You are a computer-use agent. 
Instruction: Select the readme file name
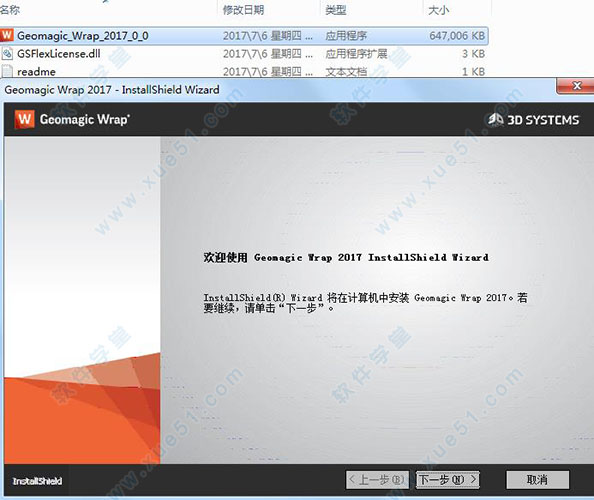pyautogui.click(x=36, y=71)
